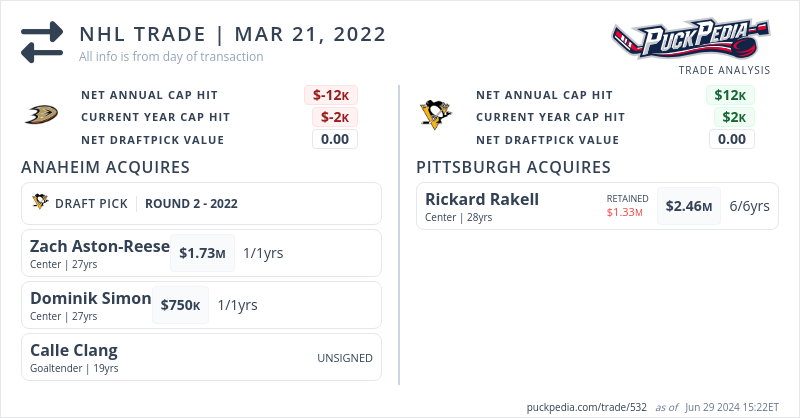This screenshot has height=418, width=800.
Task: Click Zach Aston-Reese's $1.73M cap hit
Action: [x=207, y=253]
